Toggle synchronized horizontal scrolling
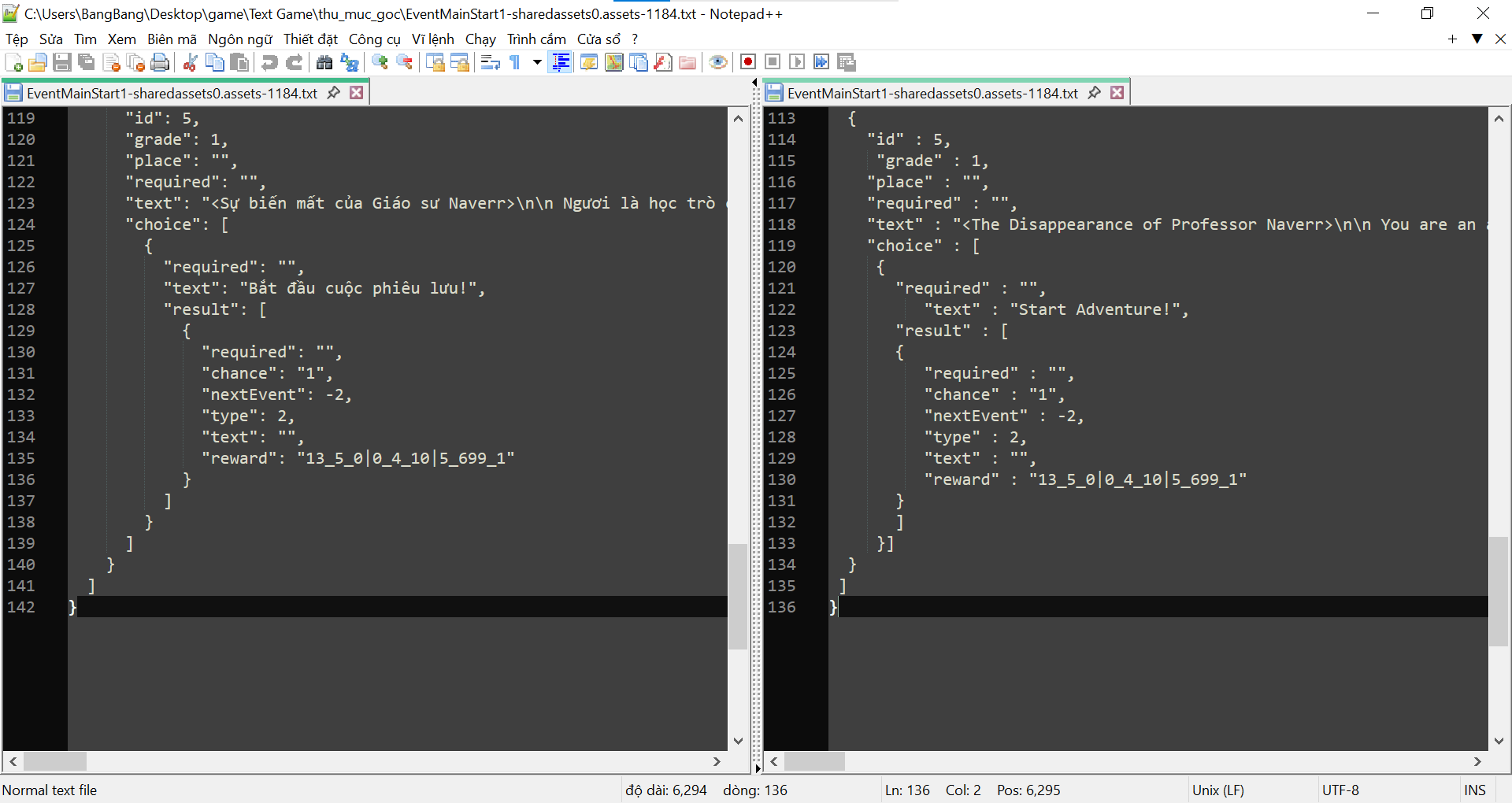This screenshot has height=803, width=1512. pos(459,62)
